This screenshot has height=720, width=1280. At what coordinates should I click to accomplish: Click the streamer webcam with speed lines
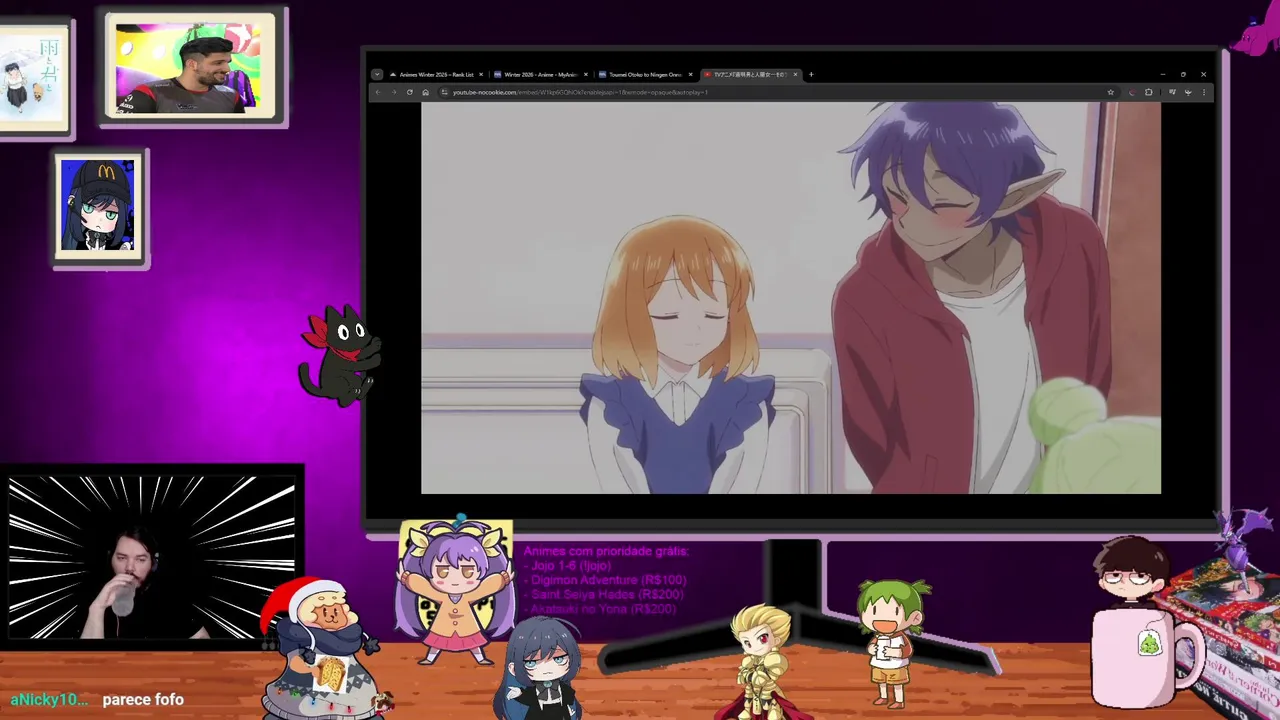click(x=152, y=558)
